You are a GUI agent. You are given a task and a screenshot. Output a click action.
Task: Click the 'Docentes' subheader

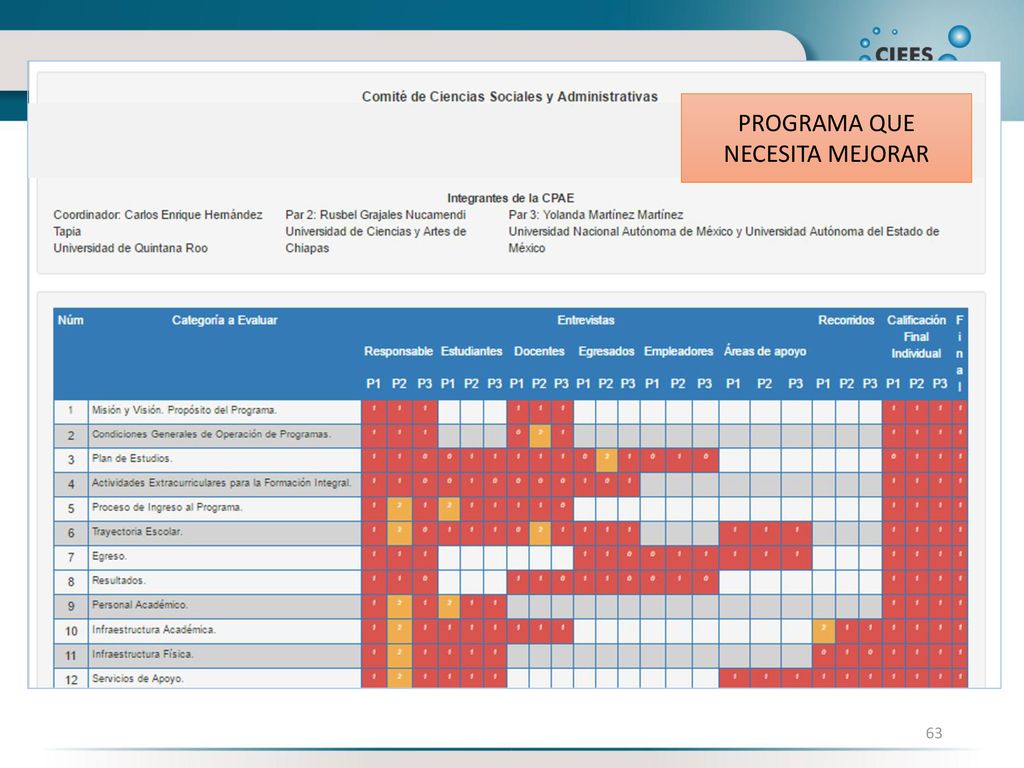pyautogui.click(x=539, y=351)
